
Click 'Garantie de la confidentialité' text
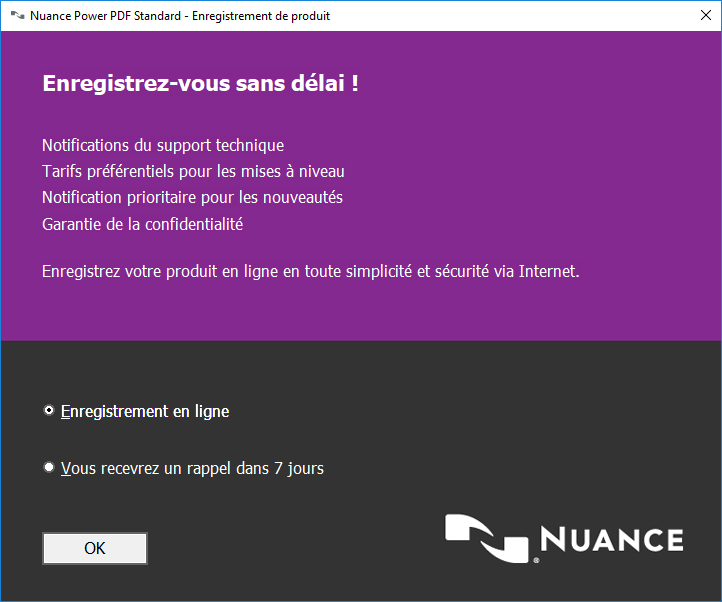click(142, 224)
